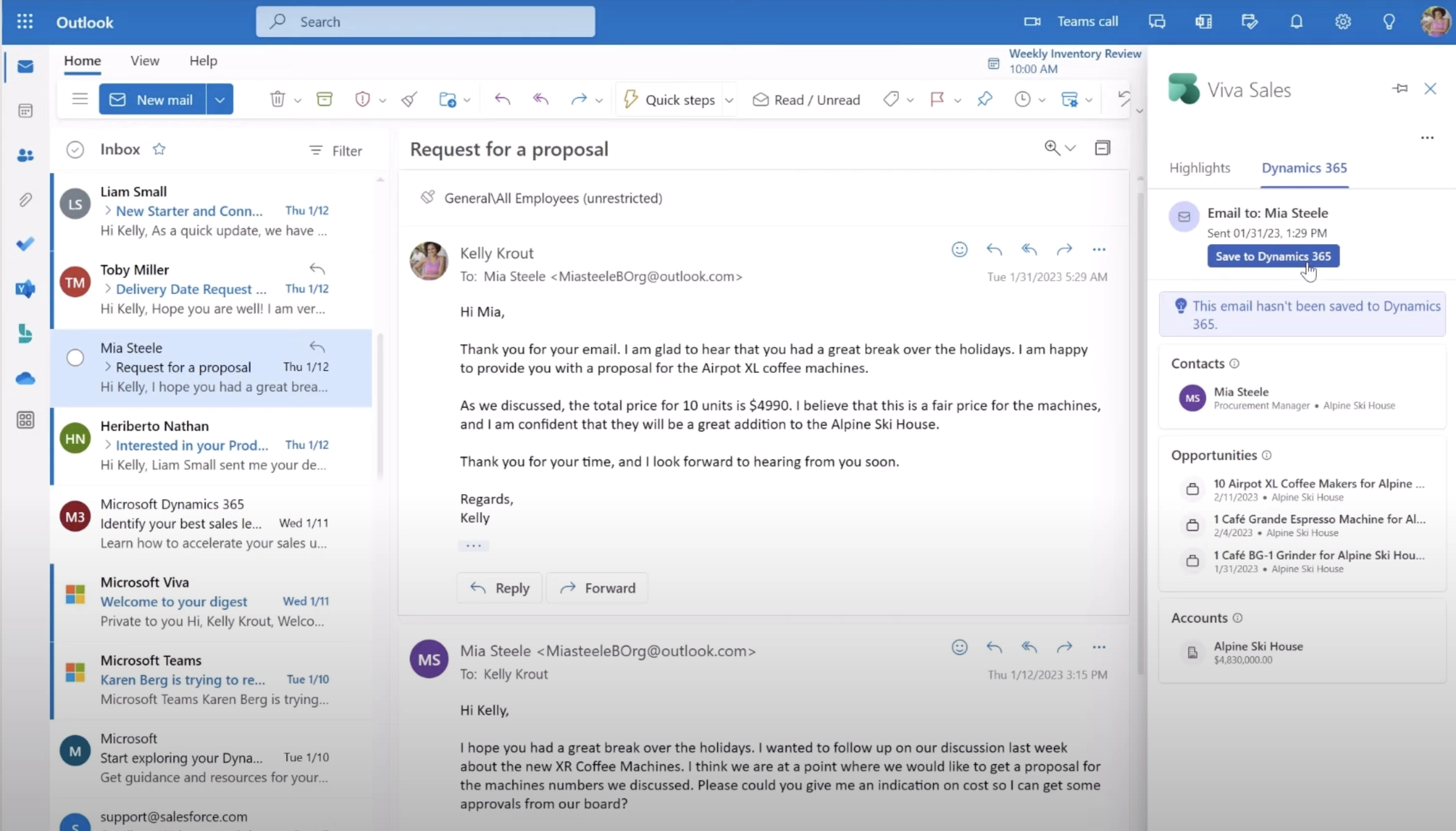Click New mail button
Image resolution: width=1456 pixels, height=831 pixels.
tap(152, 99)
